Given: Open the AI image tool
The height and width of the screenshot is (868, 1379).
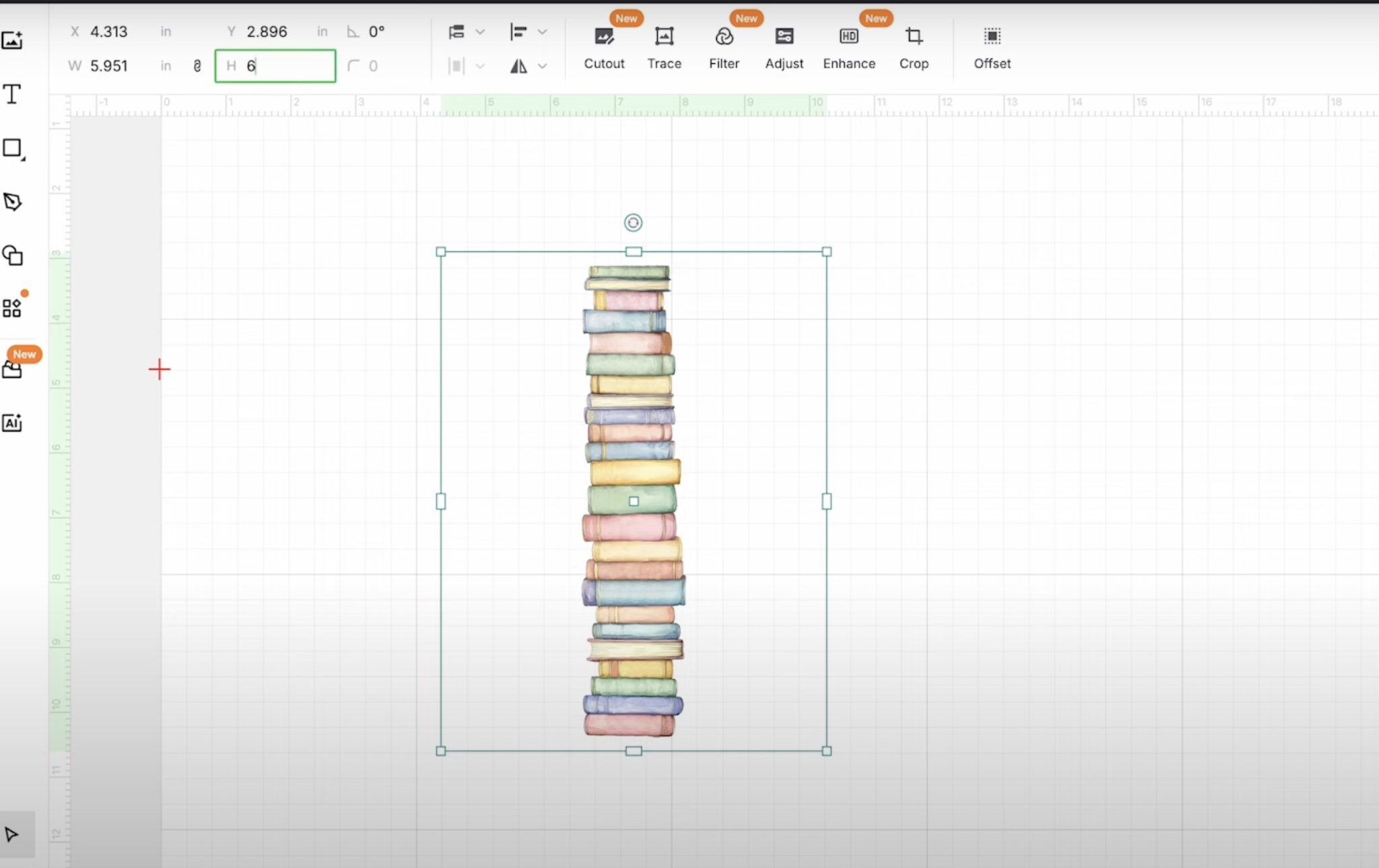Looking at the screenshot, I should click(x=12, y=423).
